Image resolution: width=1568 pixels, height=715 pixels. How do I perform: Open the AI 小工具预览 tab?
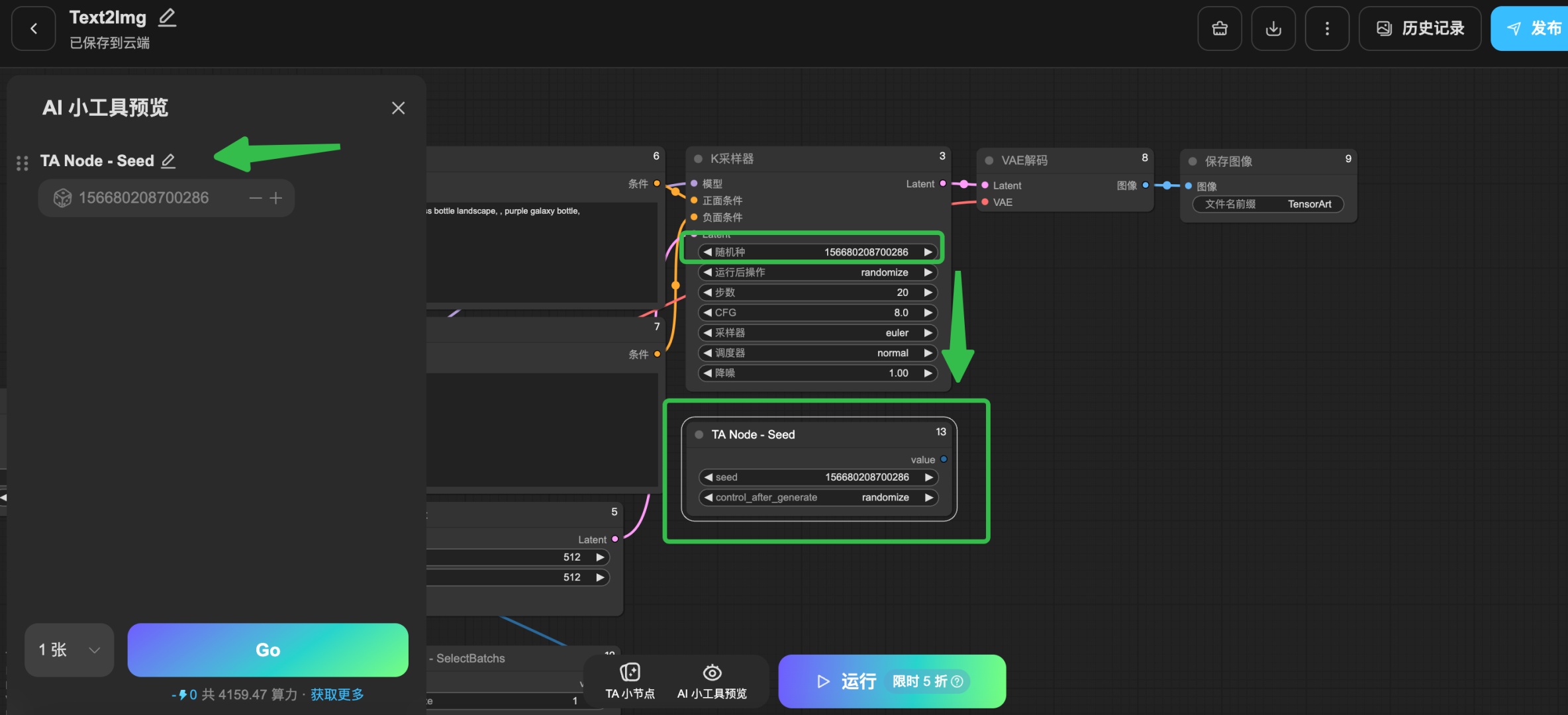[712, 681]
